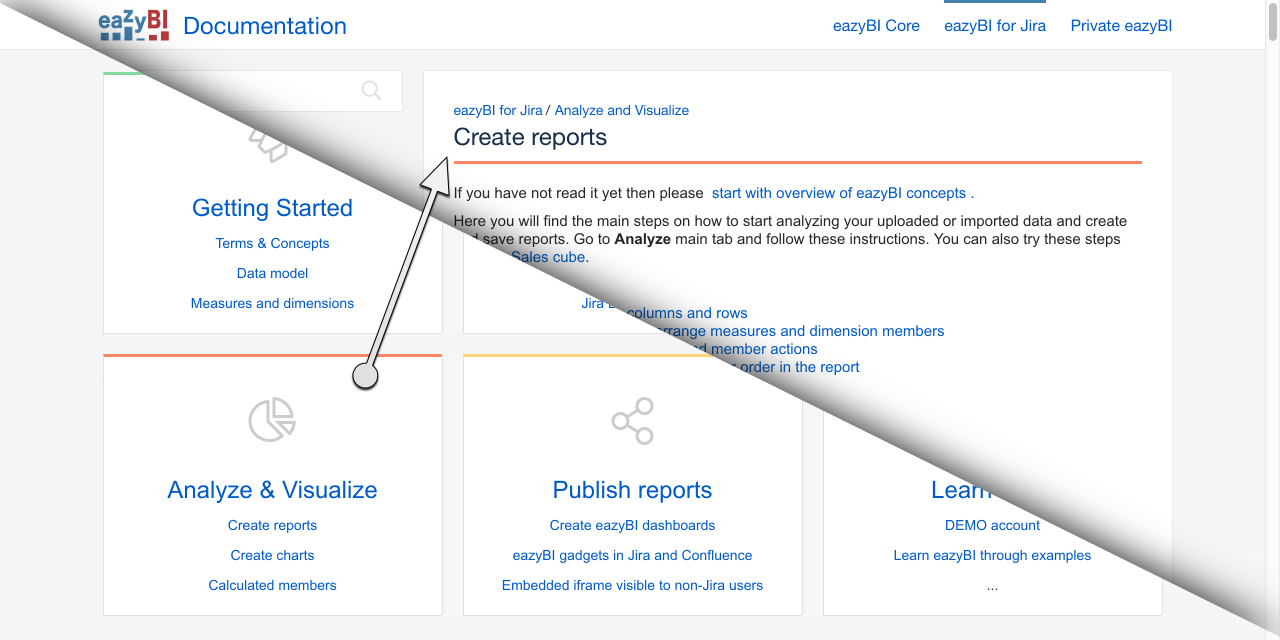This screenshot has height=640, width=1280.
Task: Open Create charts link
Action: click(x=272, y=555)
